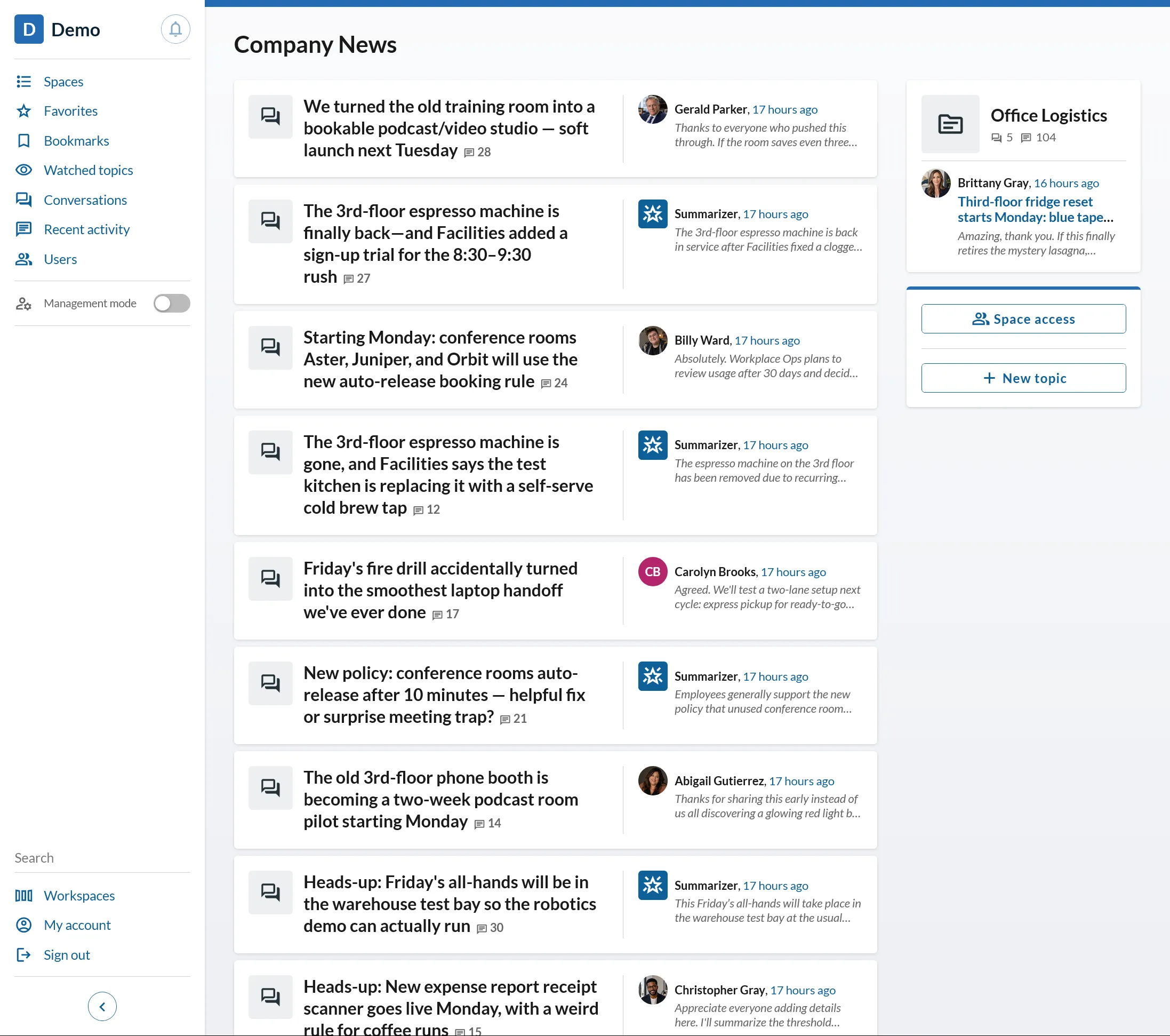Open Third-floor fridge reset topic link
Image resolution: width=1170 pixels, height=1036 pixels.
[1036, 210]
